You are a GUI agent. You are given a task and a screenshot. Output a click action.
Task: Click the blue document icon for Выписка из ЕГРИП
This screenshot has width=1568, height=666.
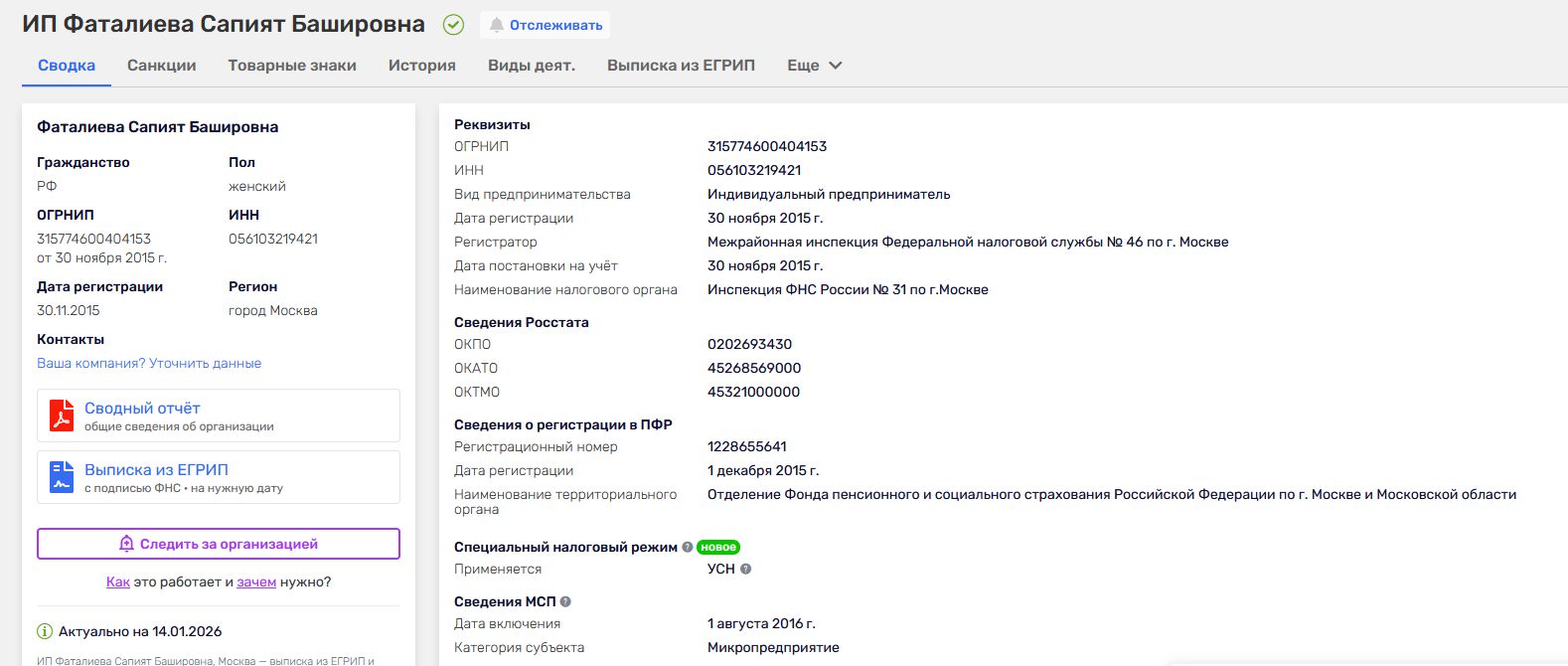[x=62, y=477]
